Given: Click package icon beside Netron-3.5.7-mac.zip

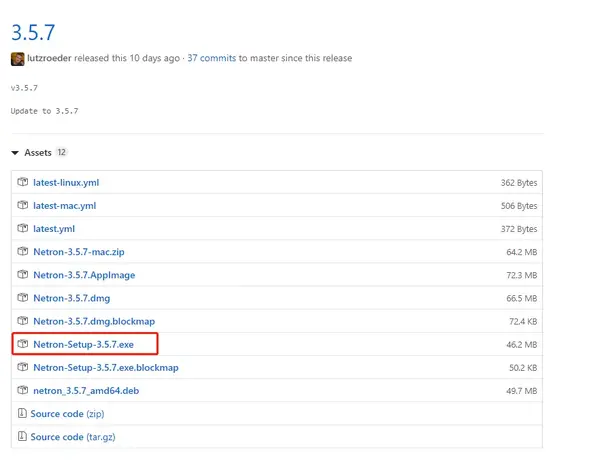Looking at the screenshot, I should (23, 252).
